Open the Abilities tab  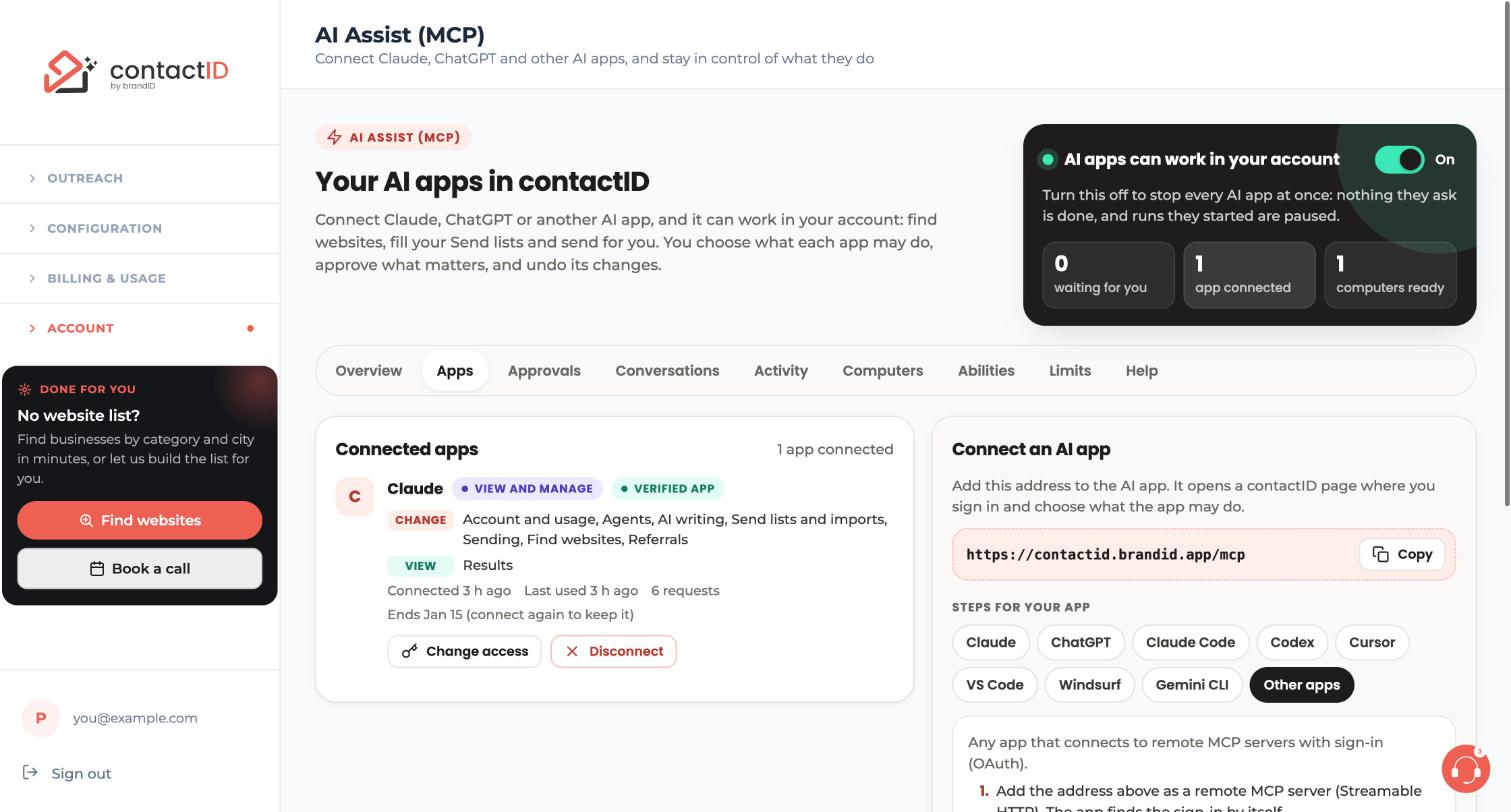tap(986, 371)
